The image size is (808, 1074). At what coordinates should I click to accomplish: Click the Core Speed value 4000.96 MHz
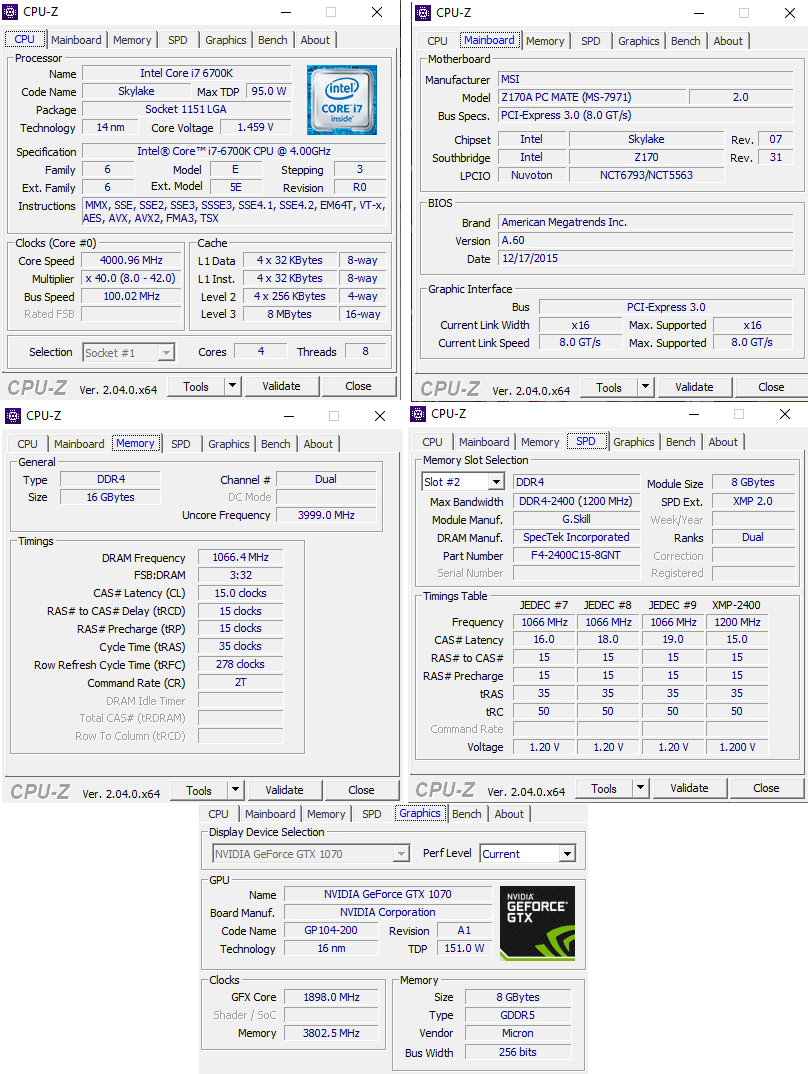pyautogui.click(x=131, y=260)
